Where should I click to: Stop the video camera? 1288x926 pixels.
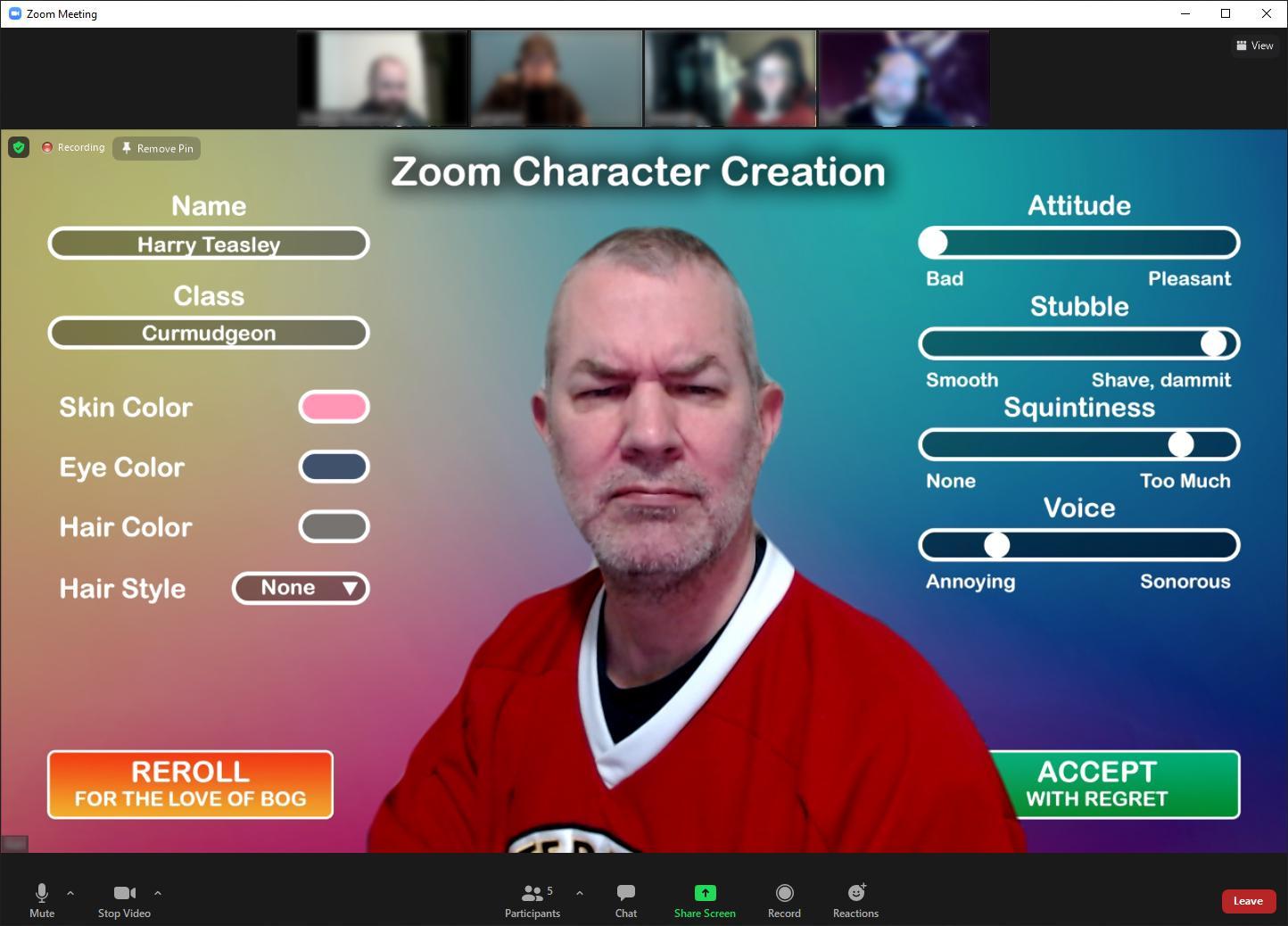tap(124, 899)
